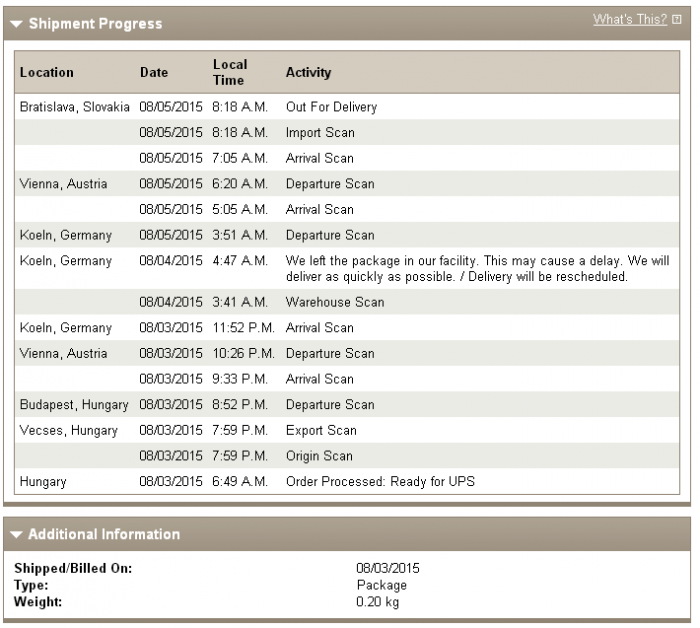
Task: Click the Import Scan activity entry
Action: tap(320, 133)
